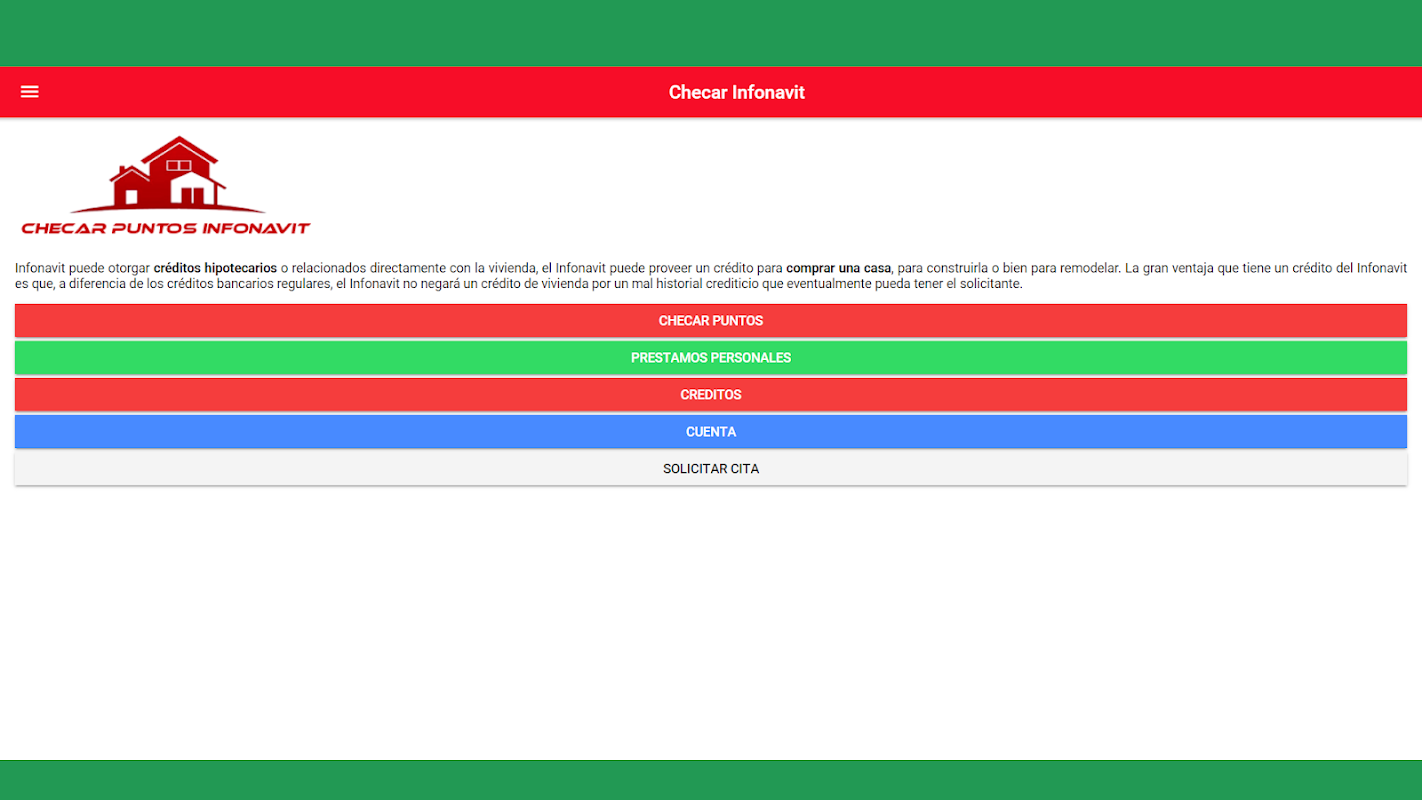Screen dimensions: 1422x800
Task: Open the hamburger menu icon
Action: tap(30, 92)
